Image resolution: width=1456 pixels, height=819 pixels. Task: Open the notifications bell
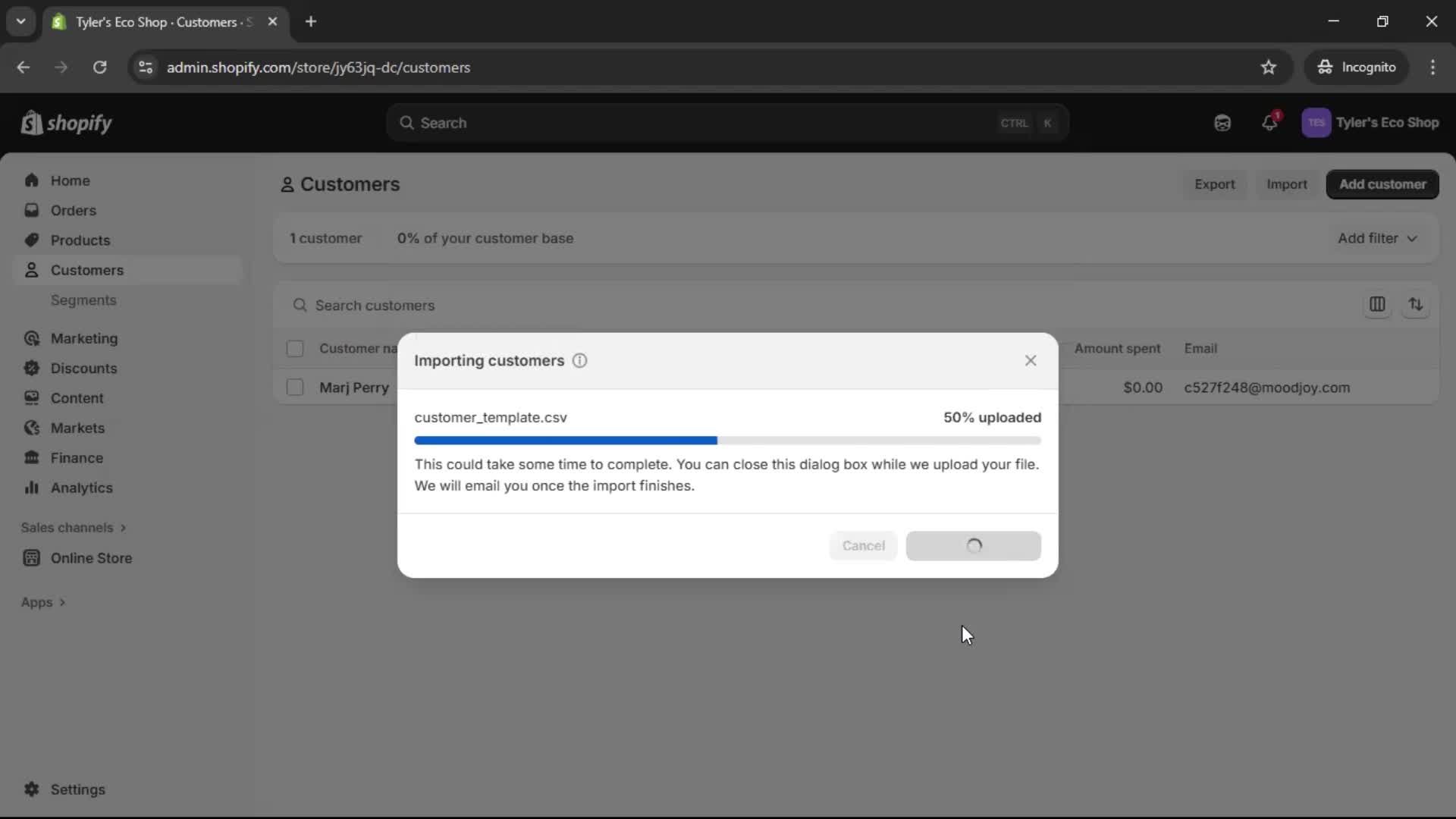point(1270,122)
